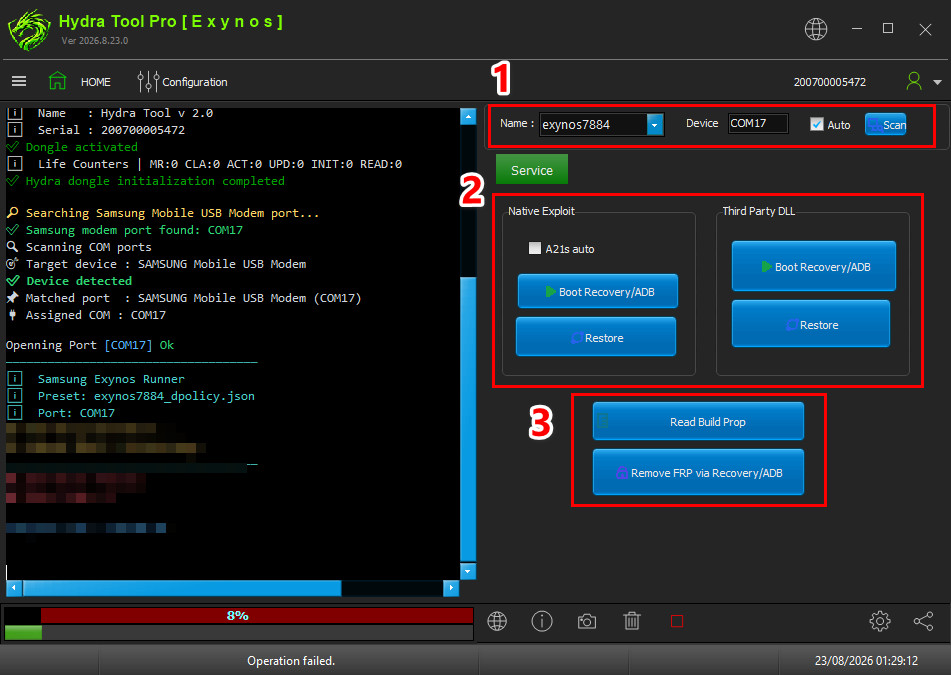This screenshot has height=675, width=951.
Task: Click the Hydra dragon logo
Action: tap(29, 30)
